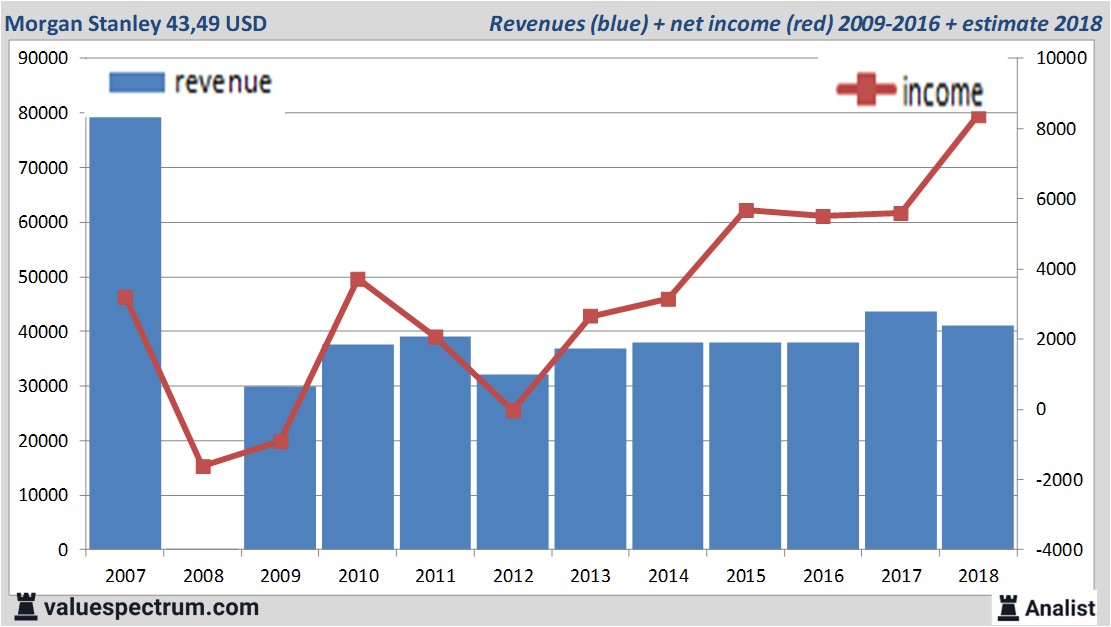Select the 2013 revenue bar
The image size is (1111, 627).
590,448
